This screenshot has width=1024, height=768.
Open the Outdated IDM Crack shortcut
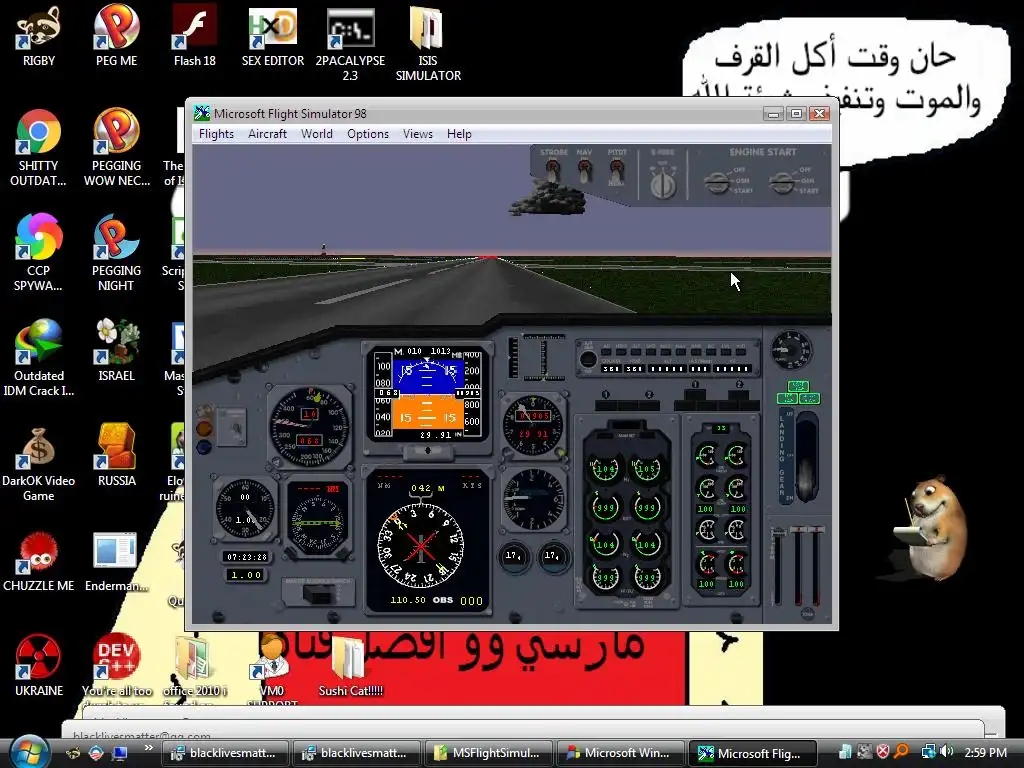pos(39,358)
